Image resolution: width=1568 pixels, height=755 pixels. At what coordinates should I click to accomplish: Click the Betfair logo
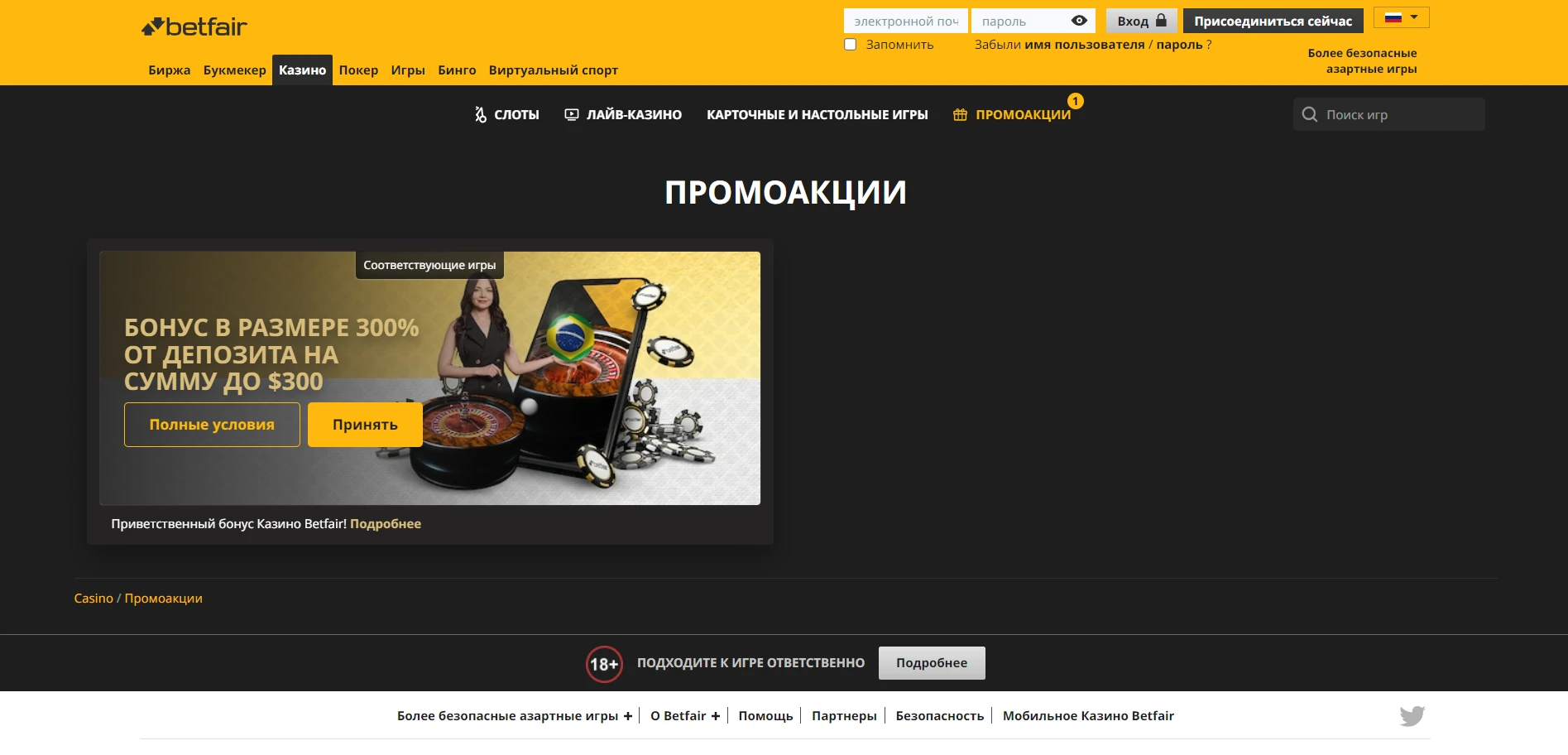point(194,26)
